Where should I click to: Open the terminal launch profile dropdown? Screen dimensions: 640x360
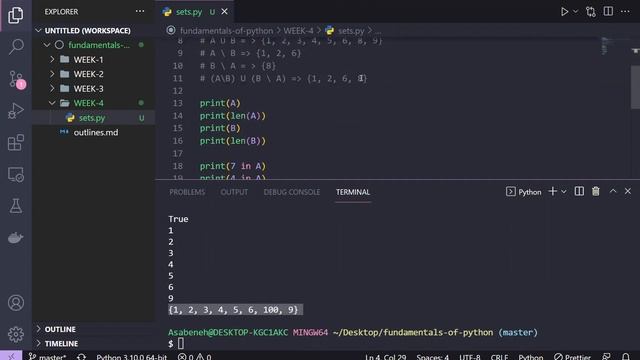click(x=564, y=192)
